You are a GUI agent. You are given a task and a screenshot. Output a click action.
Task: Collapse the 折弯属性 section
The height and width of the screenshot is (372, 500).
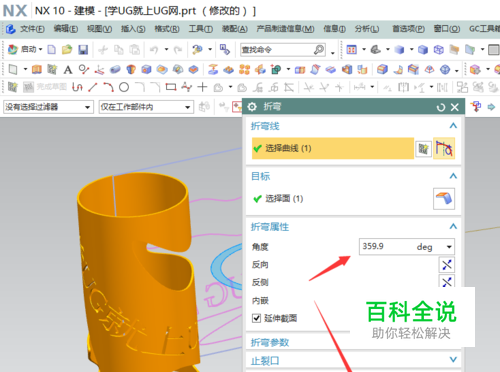pyautogui.click(x=453, y=227)
